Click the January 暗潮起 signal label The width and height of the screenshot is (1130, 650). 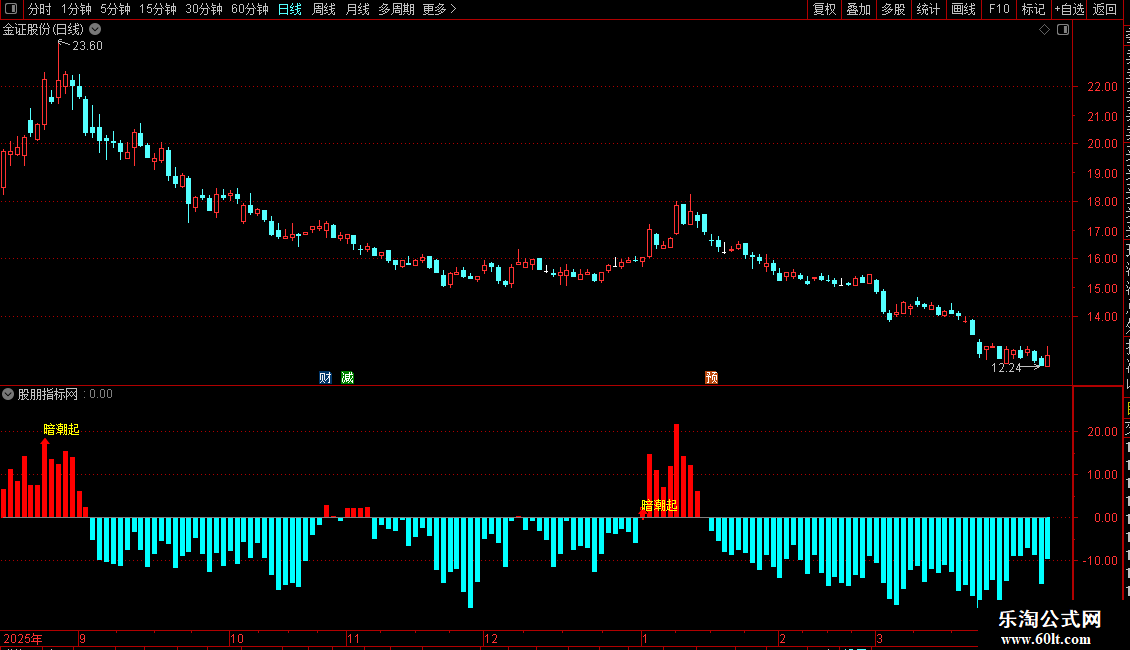tap(659, 506)
